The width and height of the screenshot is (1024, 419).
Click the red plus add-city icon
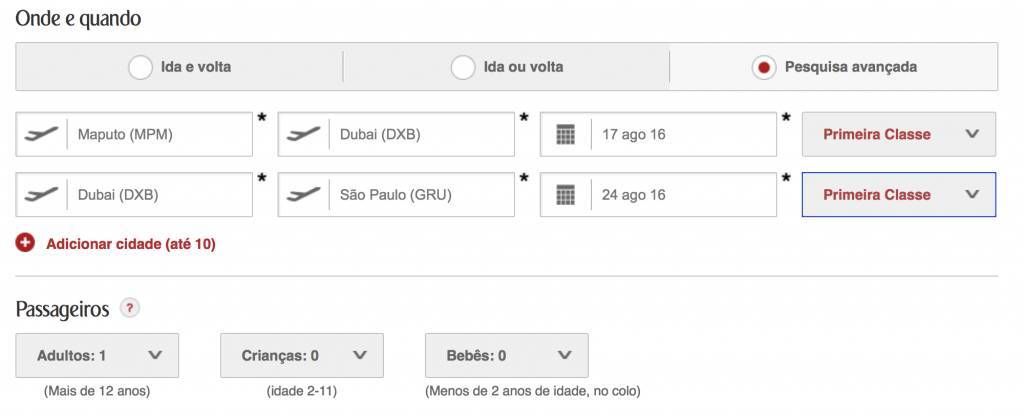(x=26, y=243)
